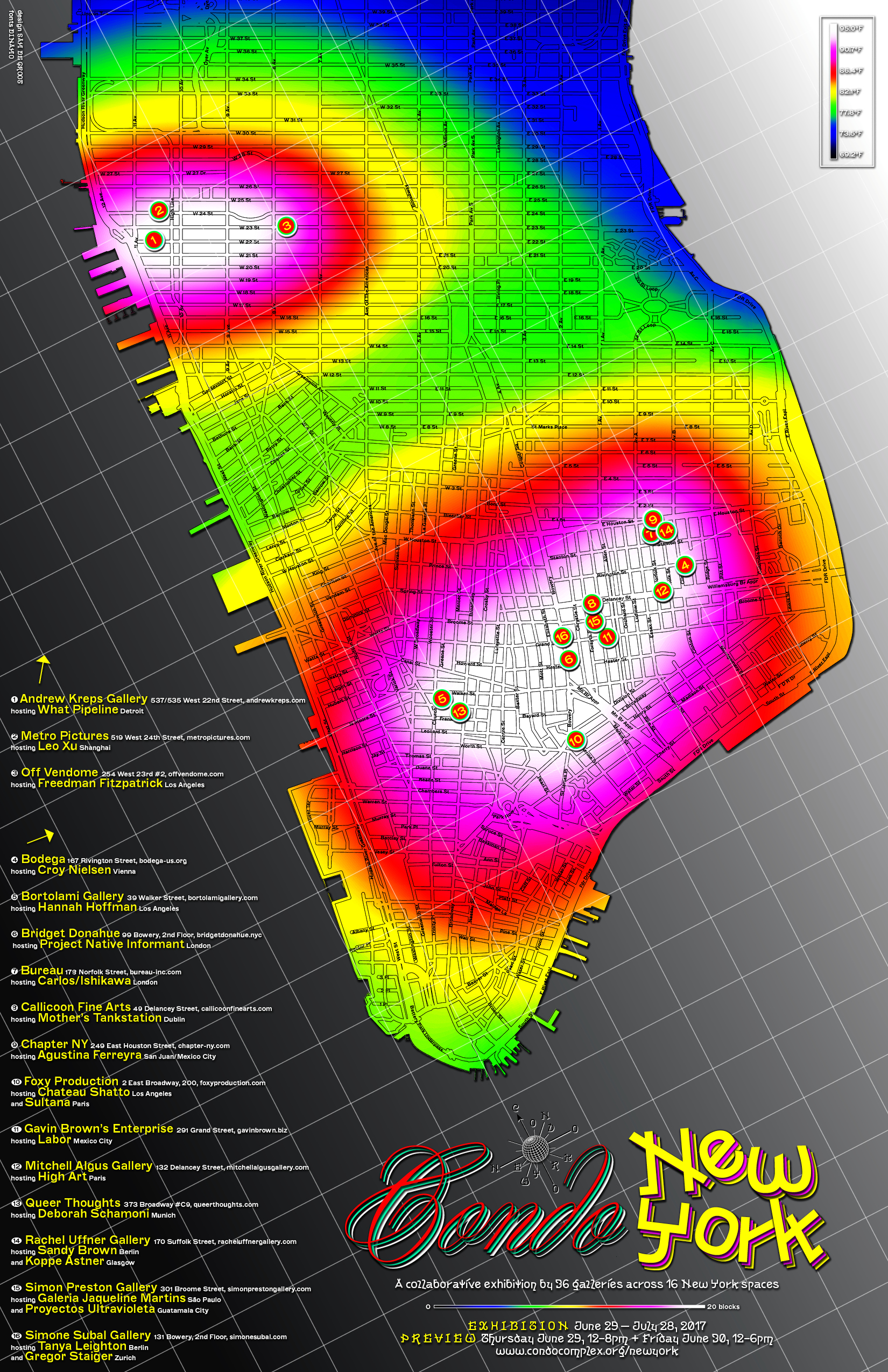888x1372 pixels.
Task: Select the Bortolami Gallery entry in list
Action: coord(73,896)
